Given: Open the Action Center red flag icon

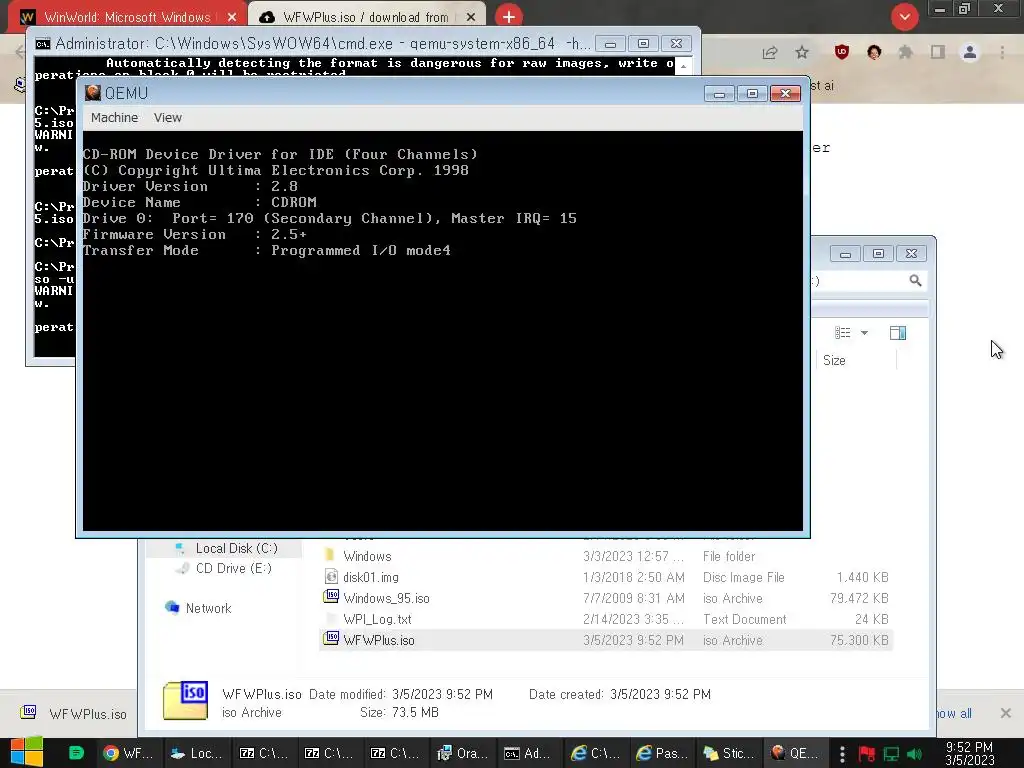Looking at the screenshot, I should click(x=867, y=754).
